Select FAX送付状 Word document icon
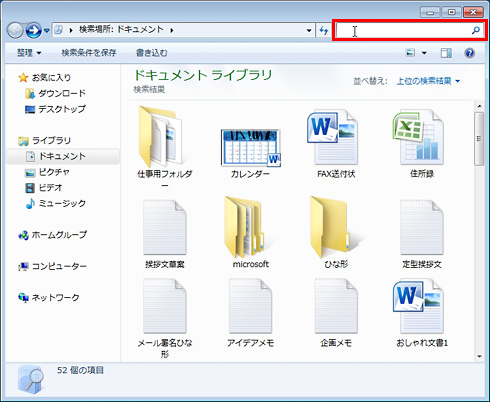This screenshot has height=402, width=490. point(332,137)
